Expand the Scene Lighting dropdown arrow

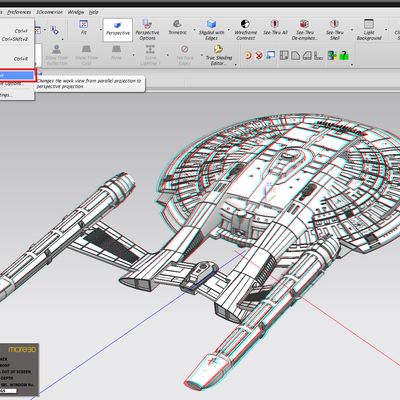168,55
